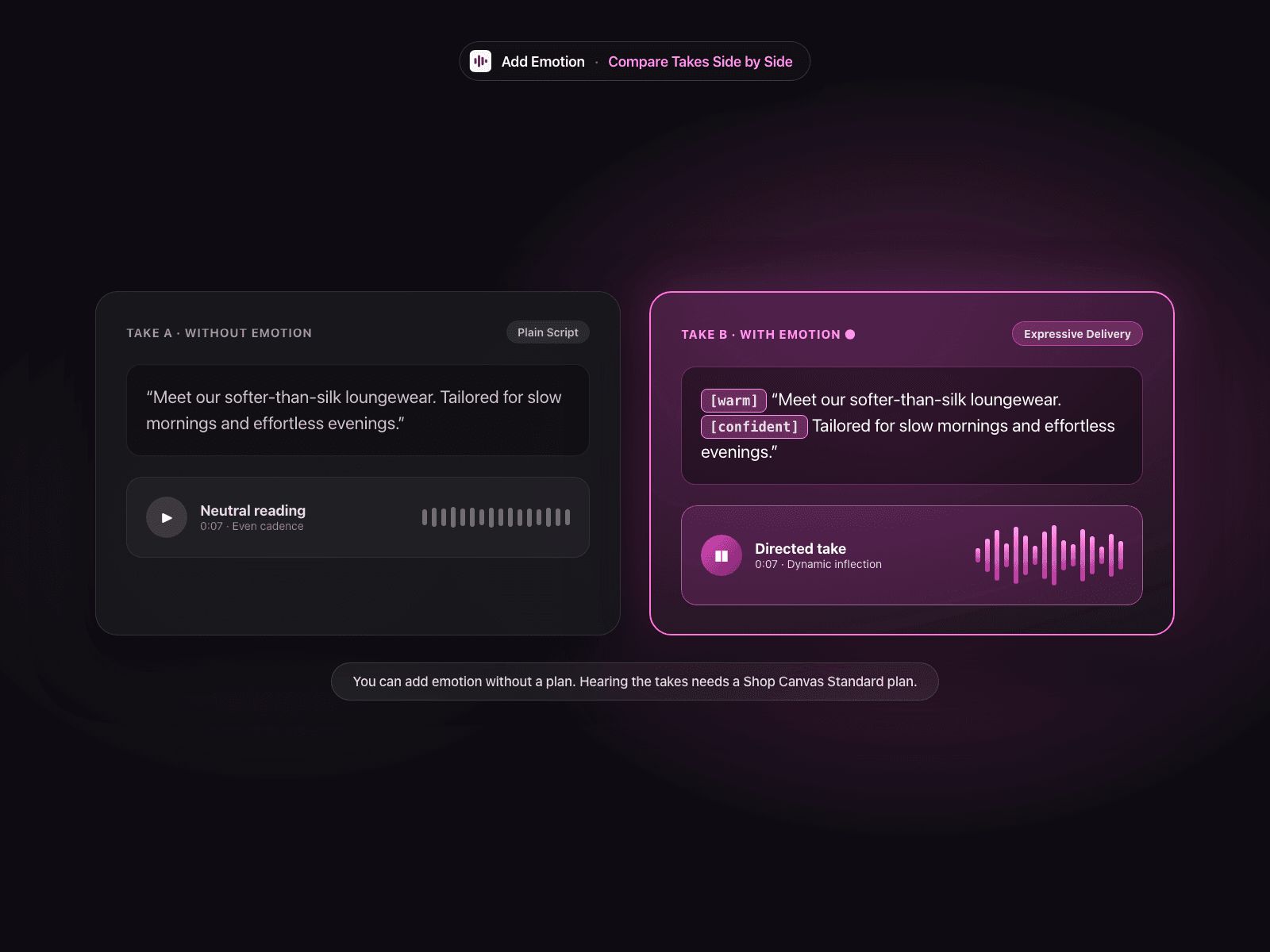Click the 'Neutral reading' label
This screenshot has height=952, width=1270.
coord(252,510)
